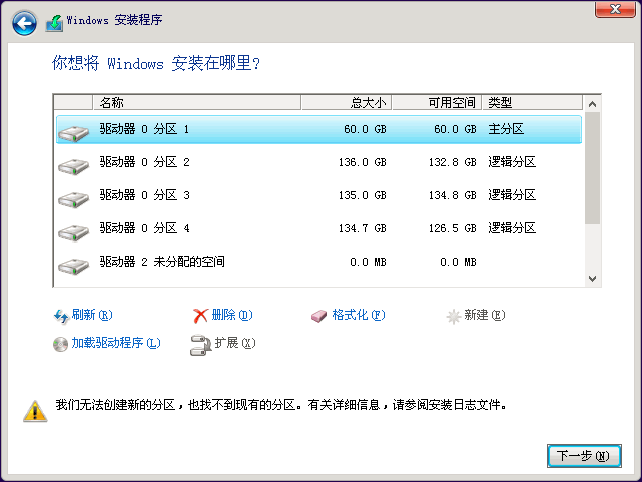
Task: Click the back arrow button
Action: coord(24,20)
